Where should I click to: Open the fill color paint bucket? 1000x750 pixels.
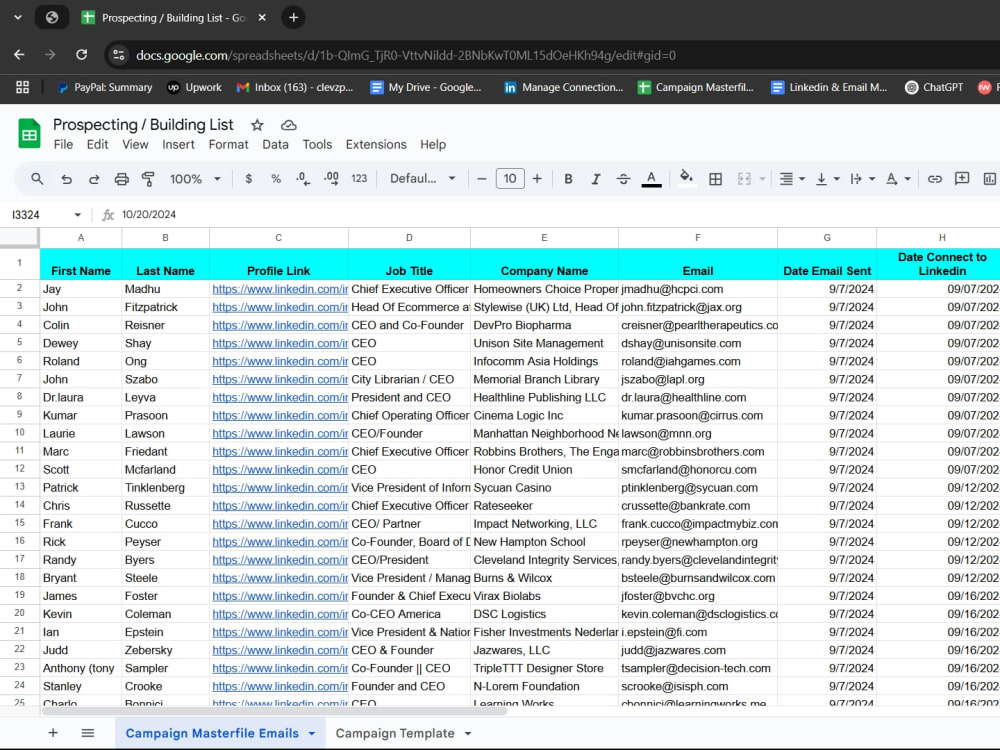pyautogui.click(x=686, y=177)
